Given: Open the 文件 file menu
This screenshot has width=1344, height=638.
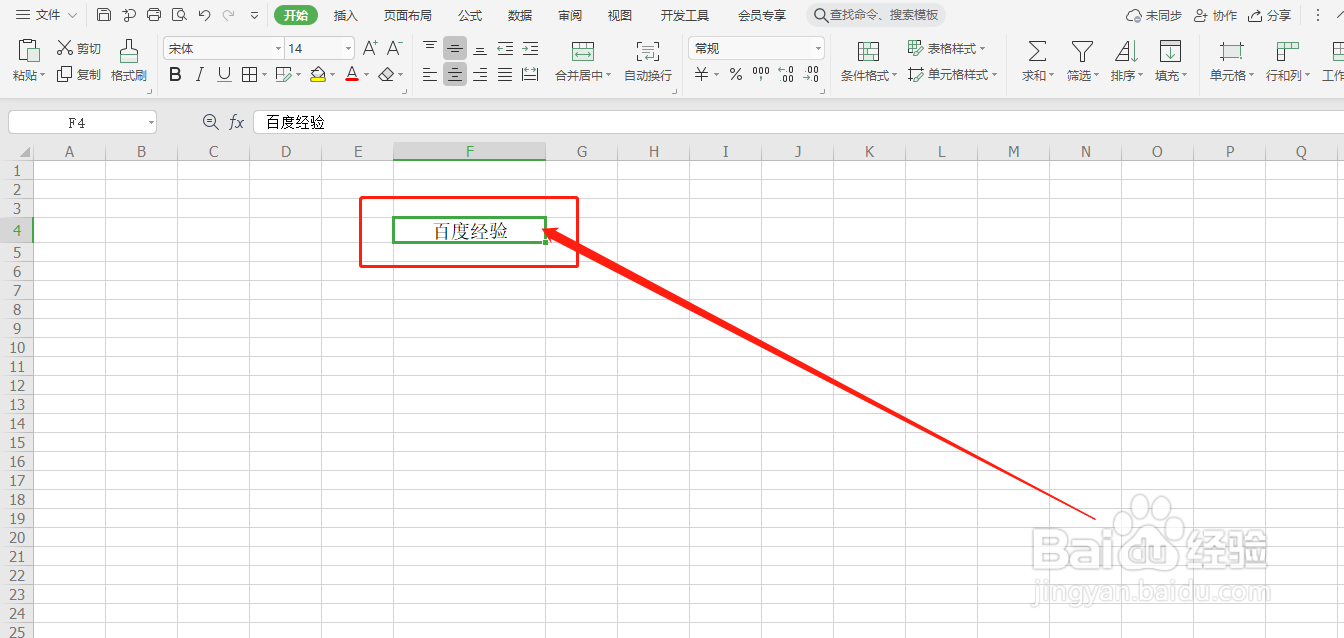Looking at the screenshot, I should tap(46, 15).
